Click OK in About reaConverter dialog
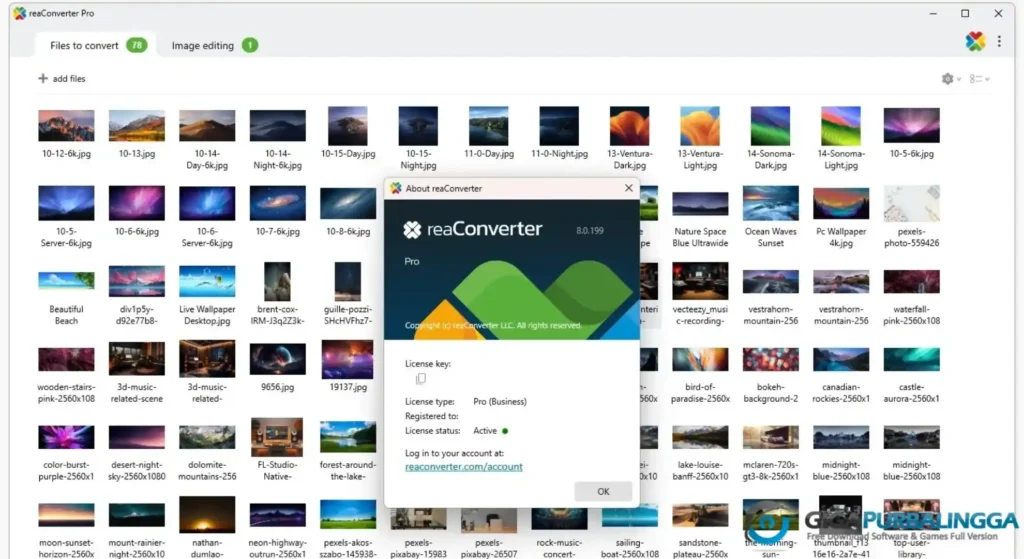Screen dimensions: 1024x559 603,491
